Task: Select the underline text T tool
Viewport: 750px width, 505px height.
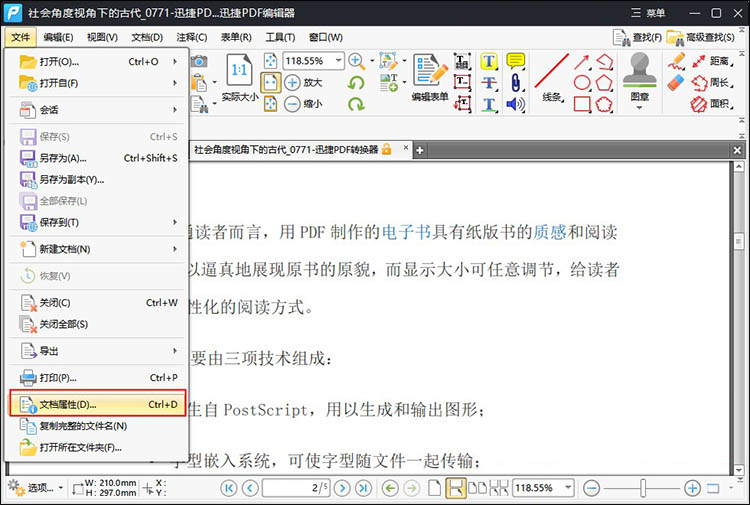Action: (x=489, y=104)
